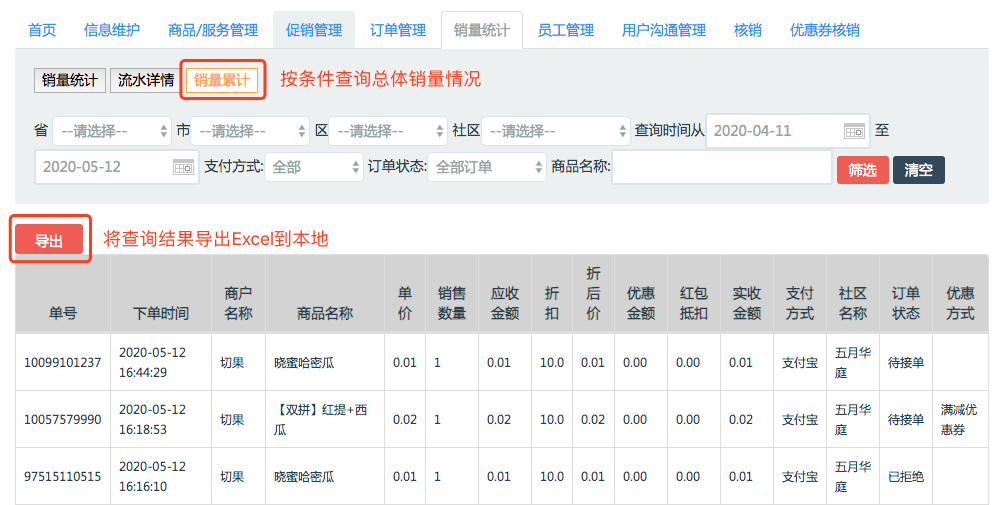
Task: Open 员工管理 tab
Action: pyautogui.click(x=566, y=30)
